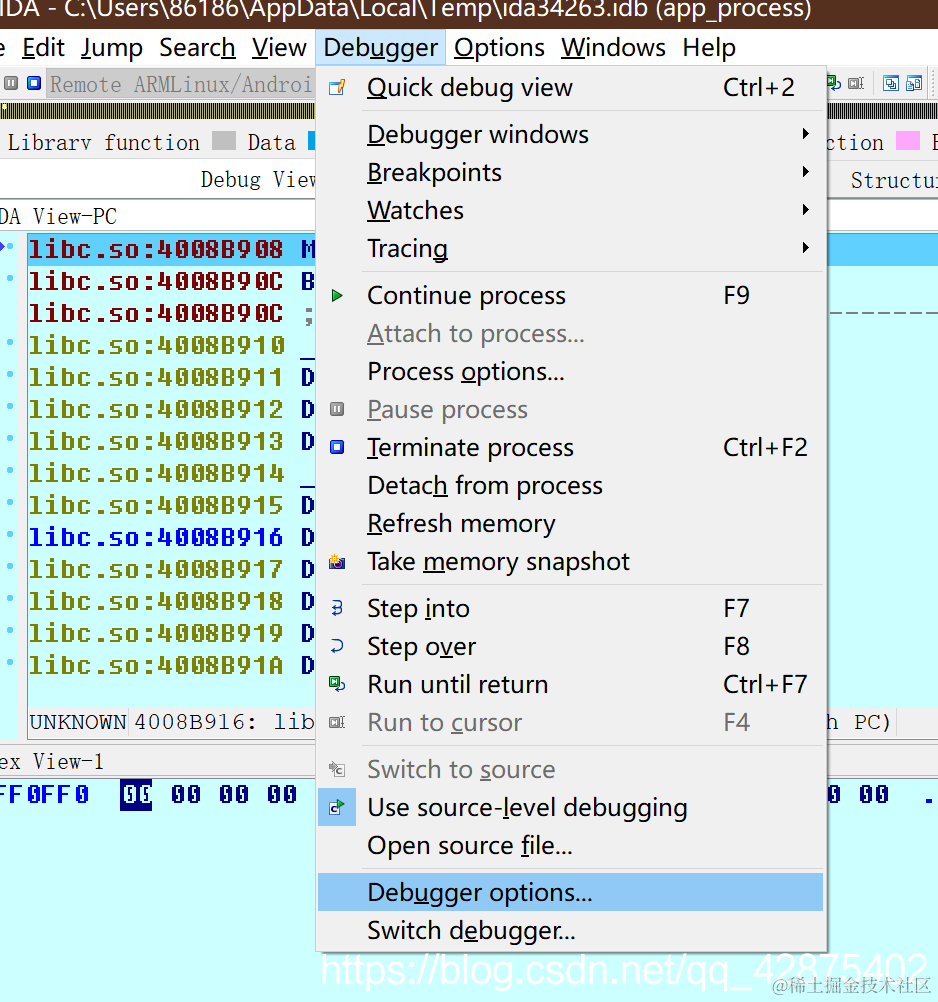Select the blue line libc.so:4008B916
The width and height of the screenshot is (938, 1002).
156,537
